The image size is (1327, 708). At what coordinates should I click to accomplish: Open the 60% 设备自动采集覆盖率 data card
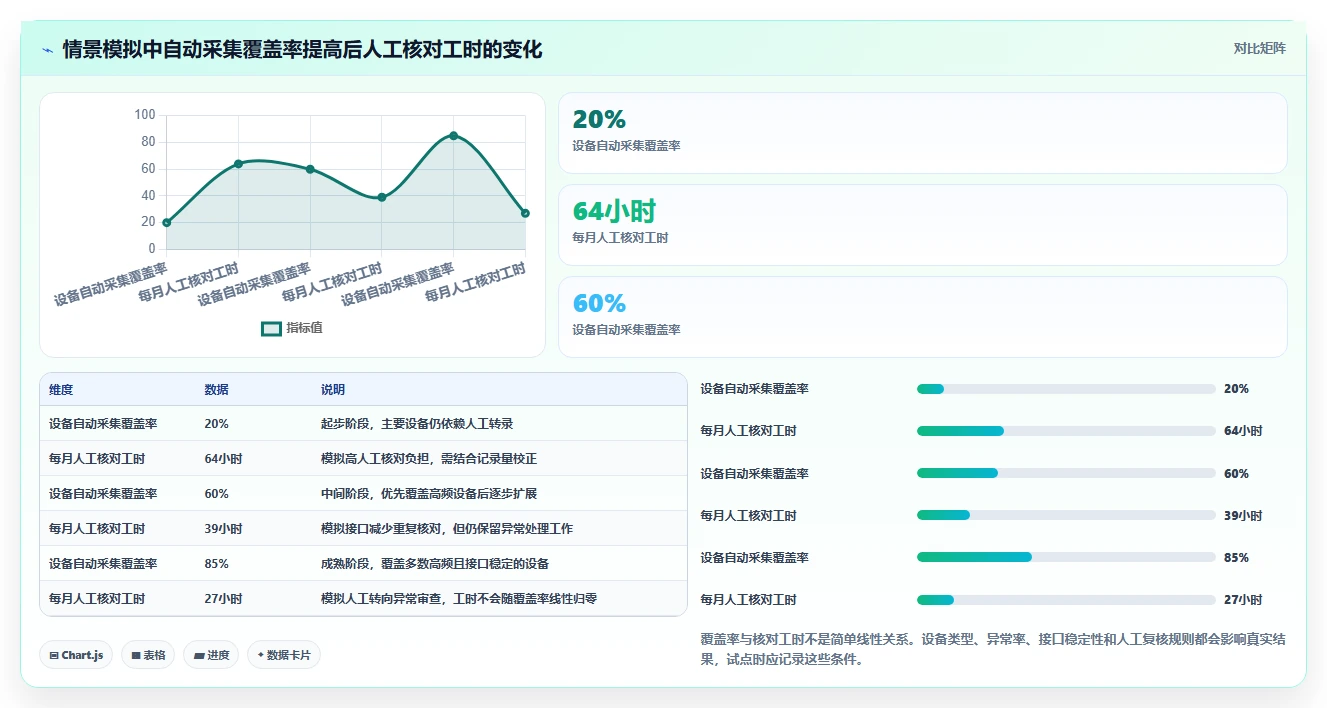click(x=922, y=317)
